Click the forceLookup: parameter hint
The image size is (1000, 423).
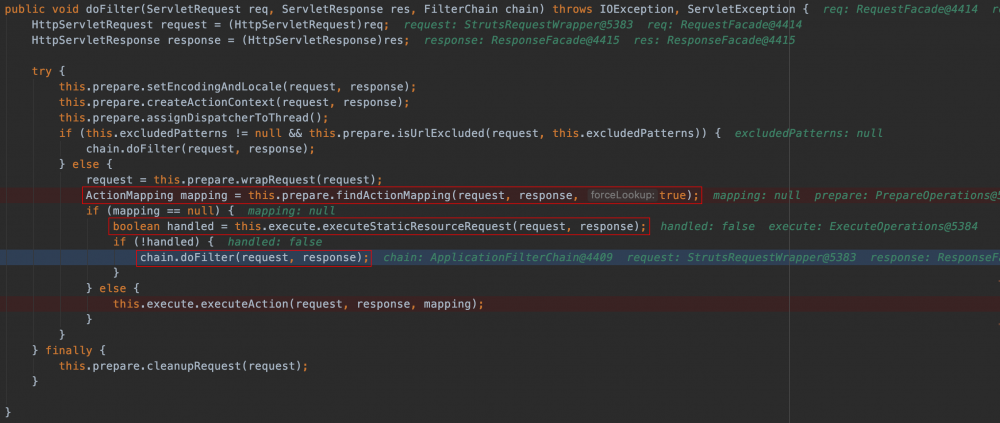coord(622,195)
